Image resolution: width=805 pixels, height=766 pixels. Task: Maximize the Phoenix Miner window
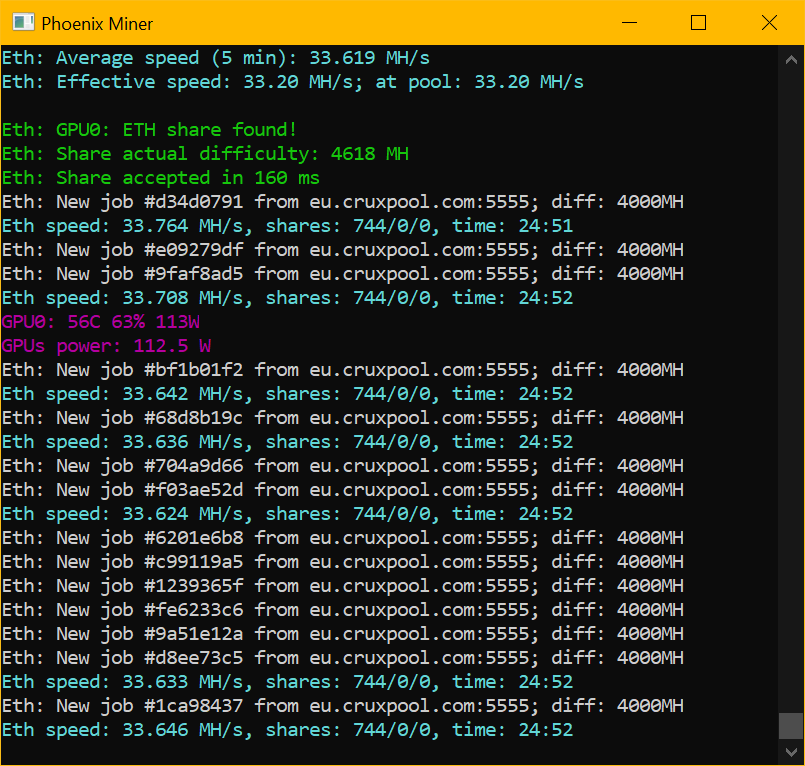[698, 23]
